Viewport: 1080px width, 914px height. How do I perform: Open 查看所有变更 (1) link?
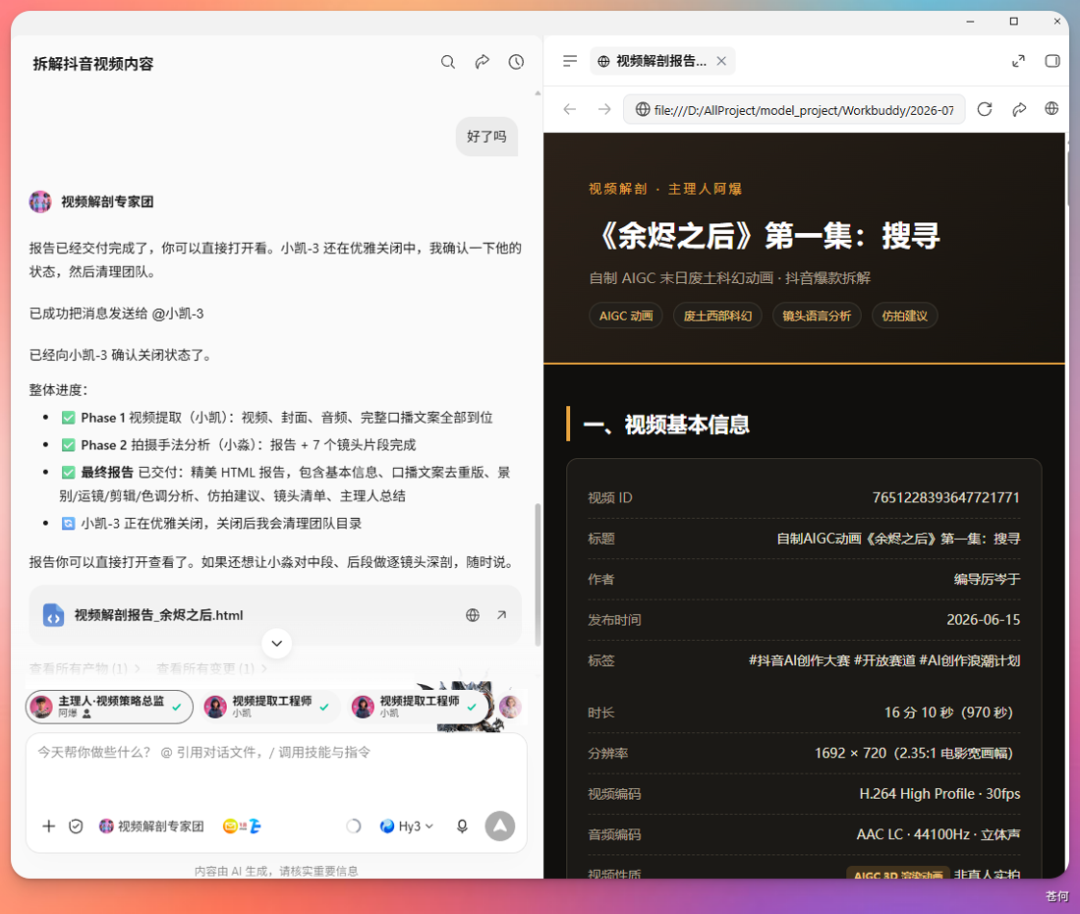211,668
